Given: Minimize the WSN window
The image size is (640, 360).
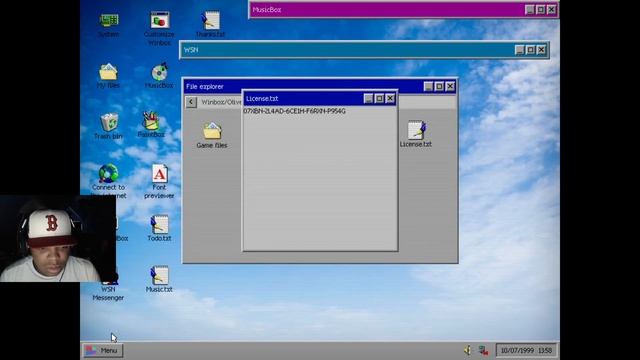Looking at the screenshot, I should [519, 50].
